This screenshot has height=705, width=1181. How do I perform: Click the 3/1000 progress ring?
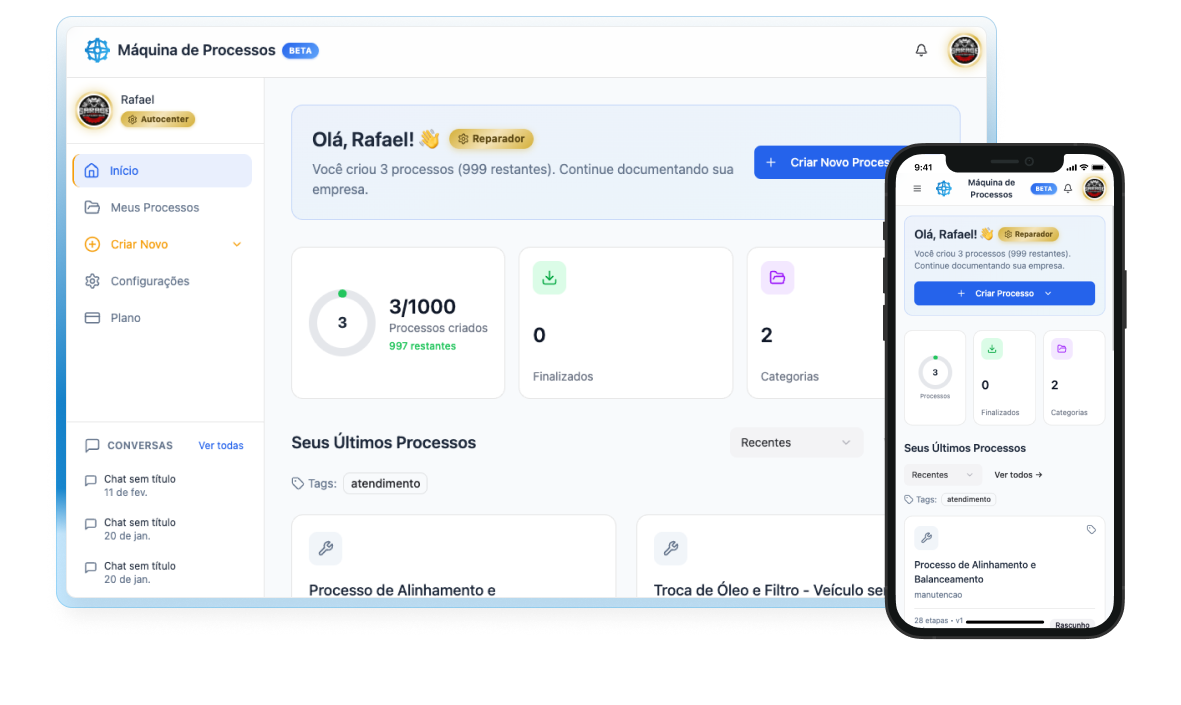(342, 323)
